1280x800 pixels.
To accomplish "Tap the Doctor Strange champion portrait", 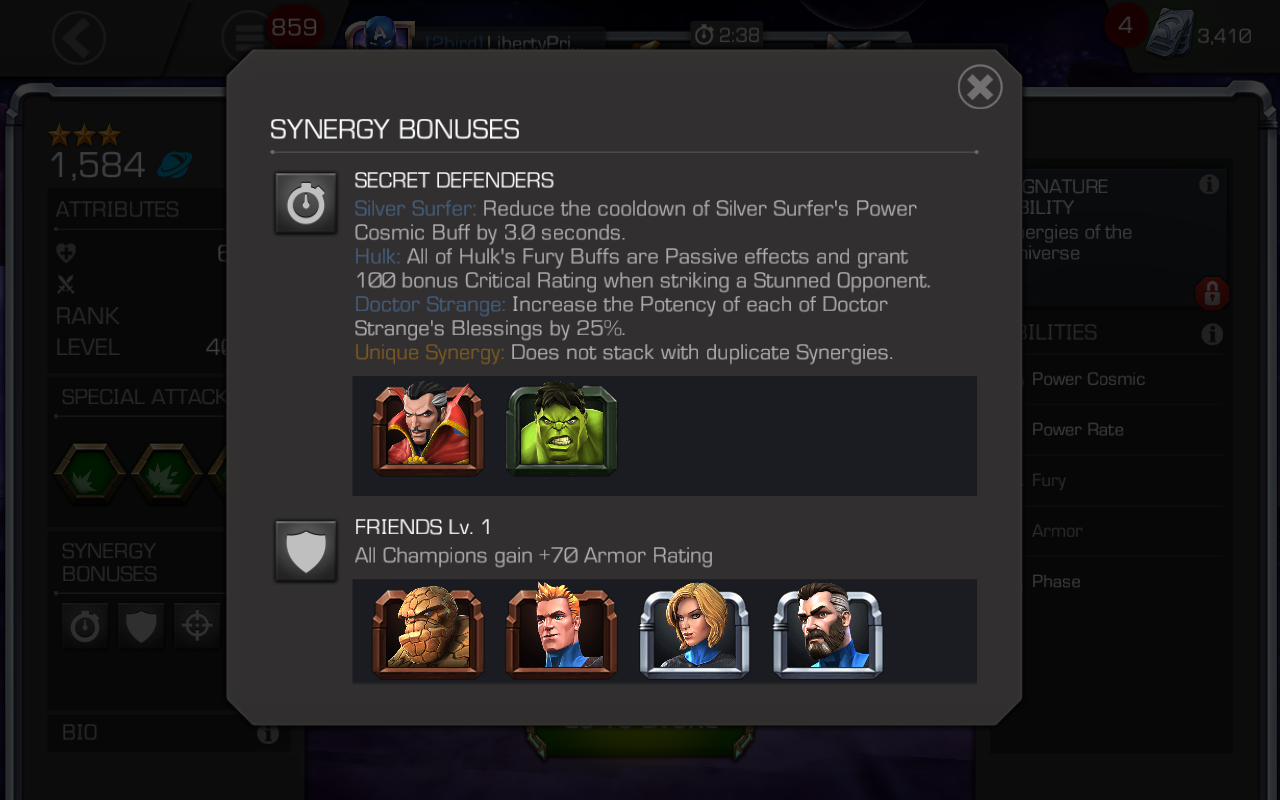I will coord(428,429).
